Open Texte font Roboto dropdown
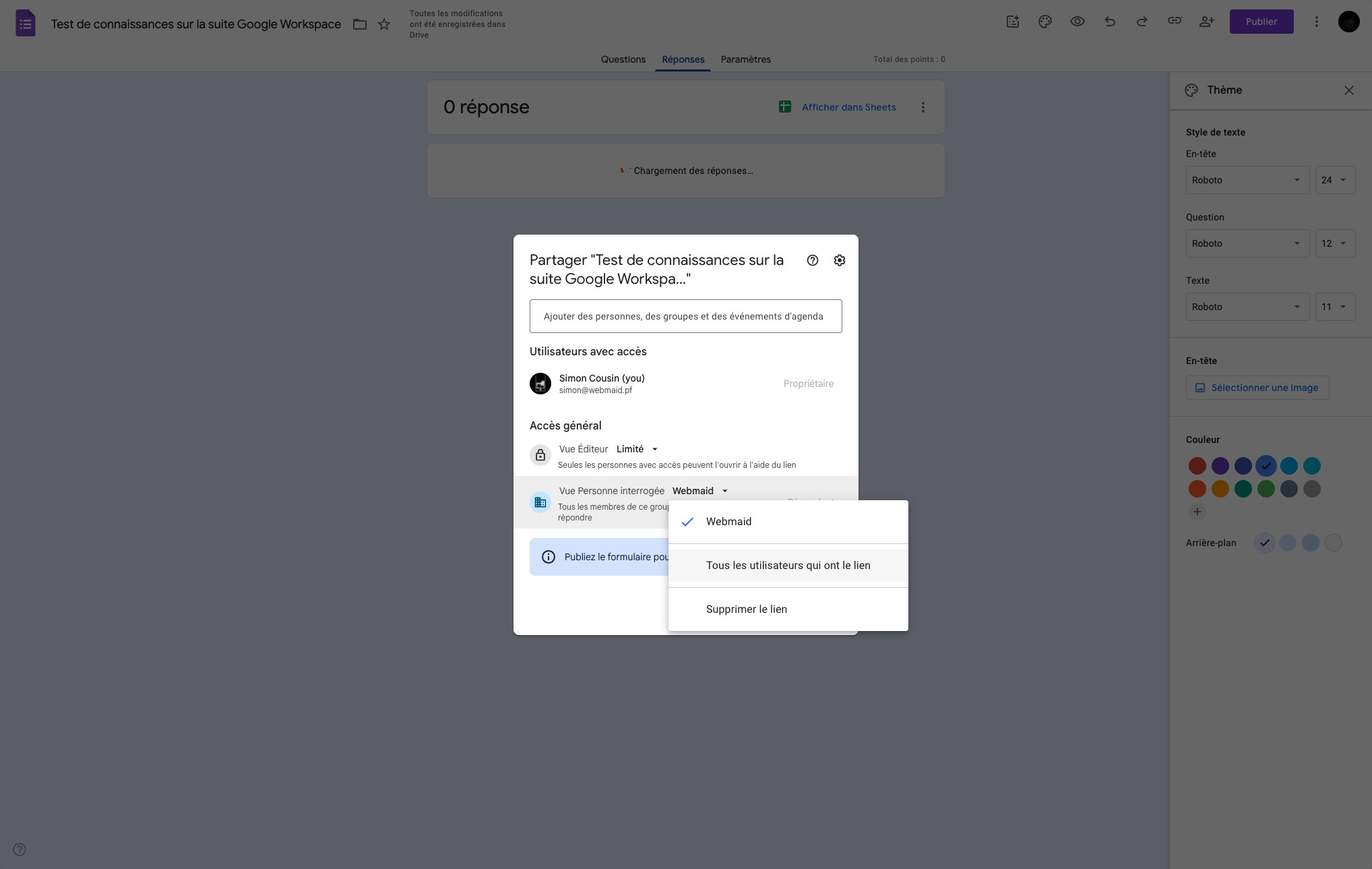Viewport: 1372px width, 869px height. click(x=1247, y=307)
